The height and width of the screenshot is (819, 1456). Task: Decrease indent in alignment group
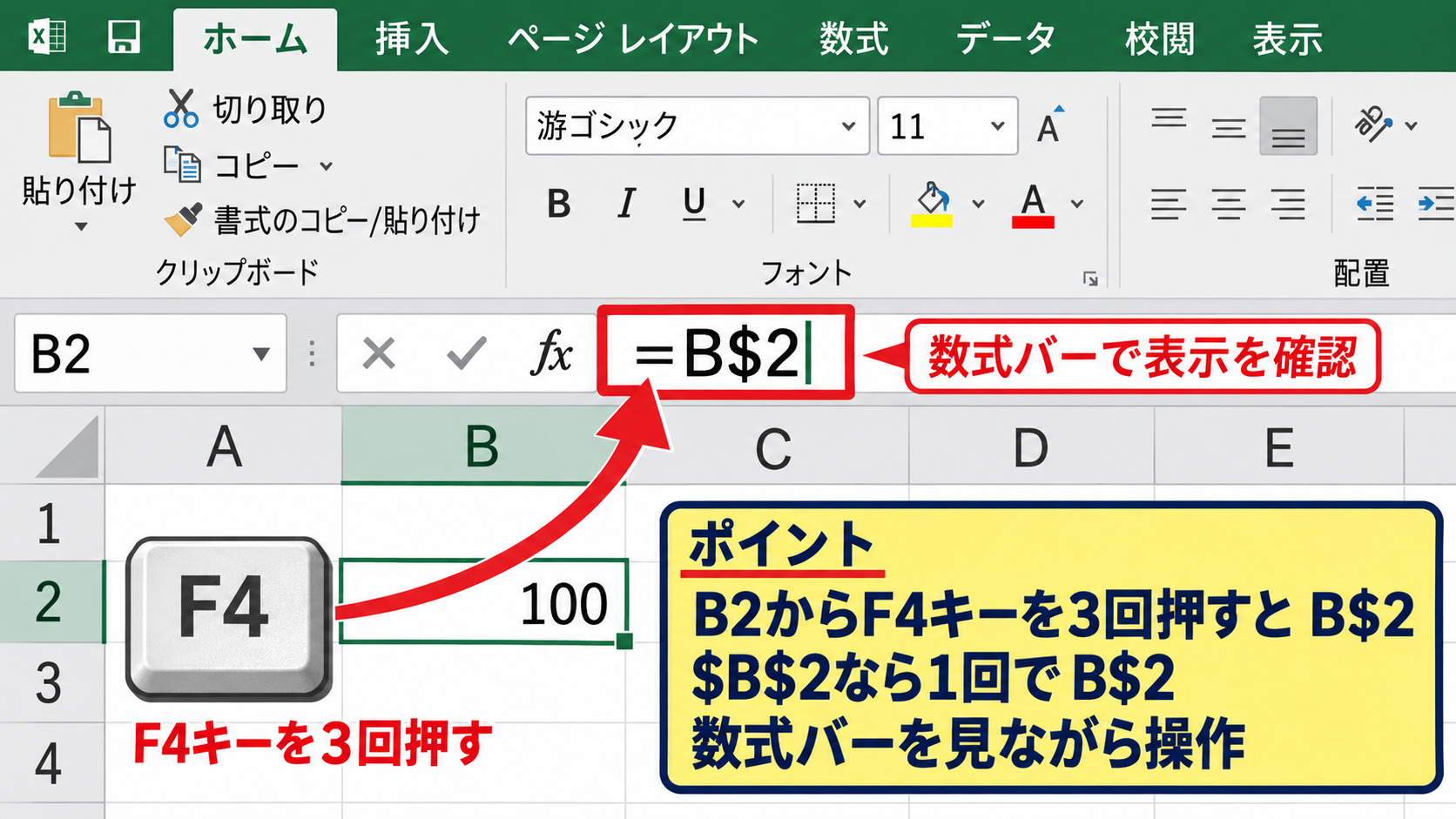[x=1375, y=204]
